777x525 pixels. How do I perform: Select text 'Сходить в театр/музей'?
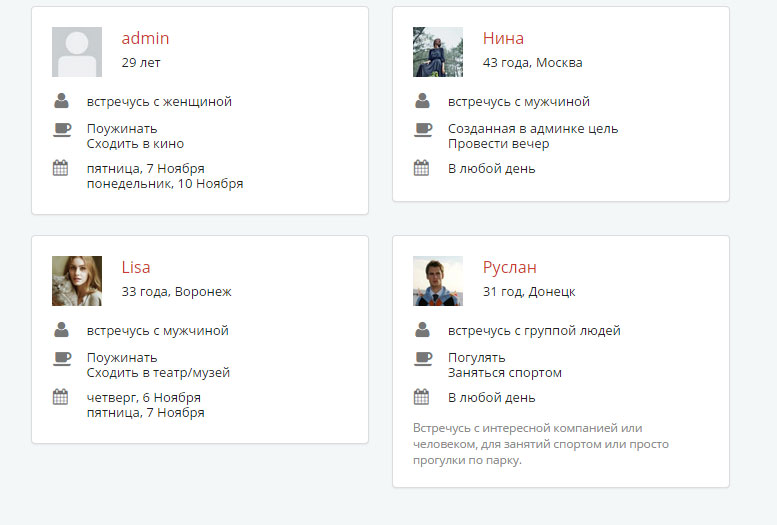tap(158, 373)
